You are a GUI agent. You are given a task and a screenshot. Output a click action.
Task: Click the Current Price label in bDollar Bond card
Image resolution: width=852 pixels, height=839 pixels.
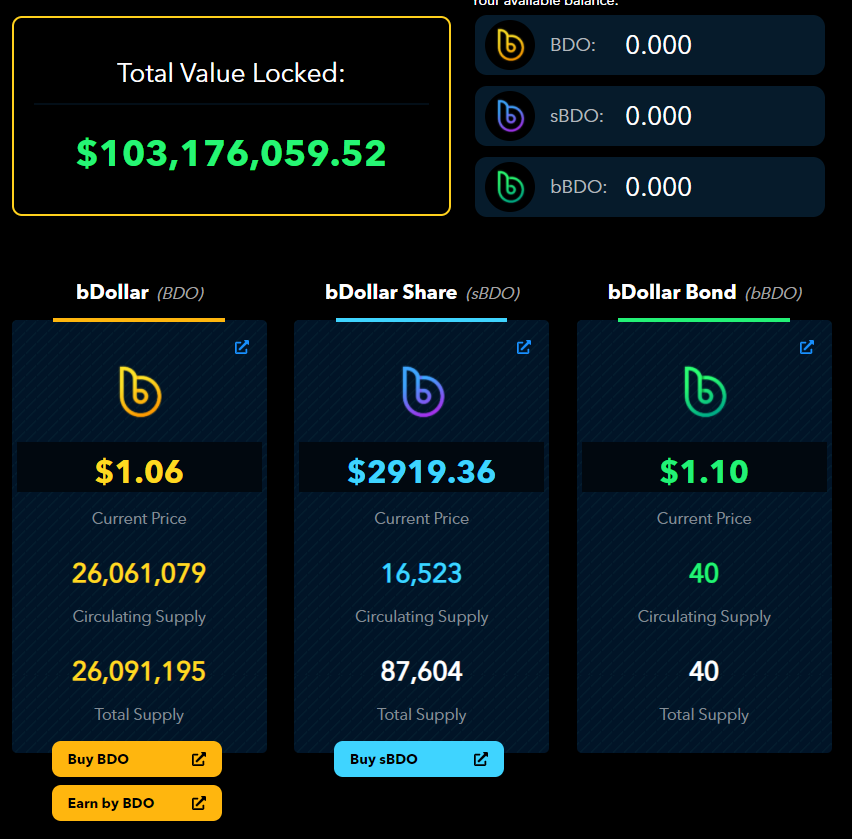(x=704, y=518)
